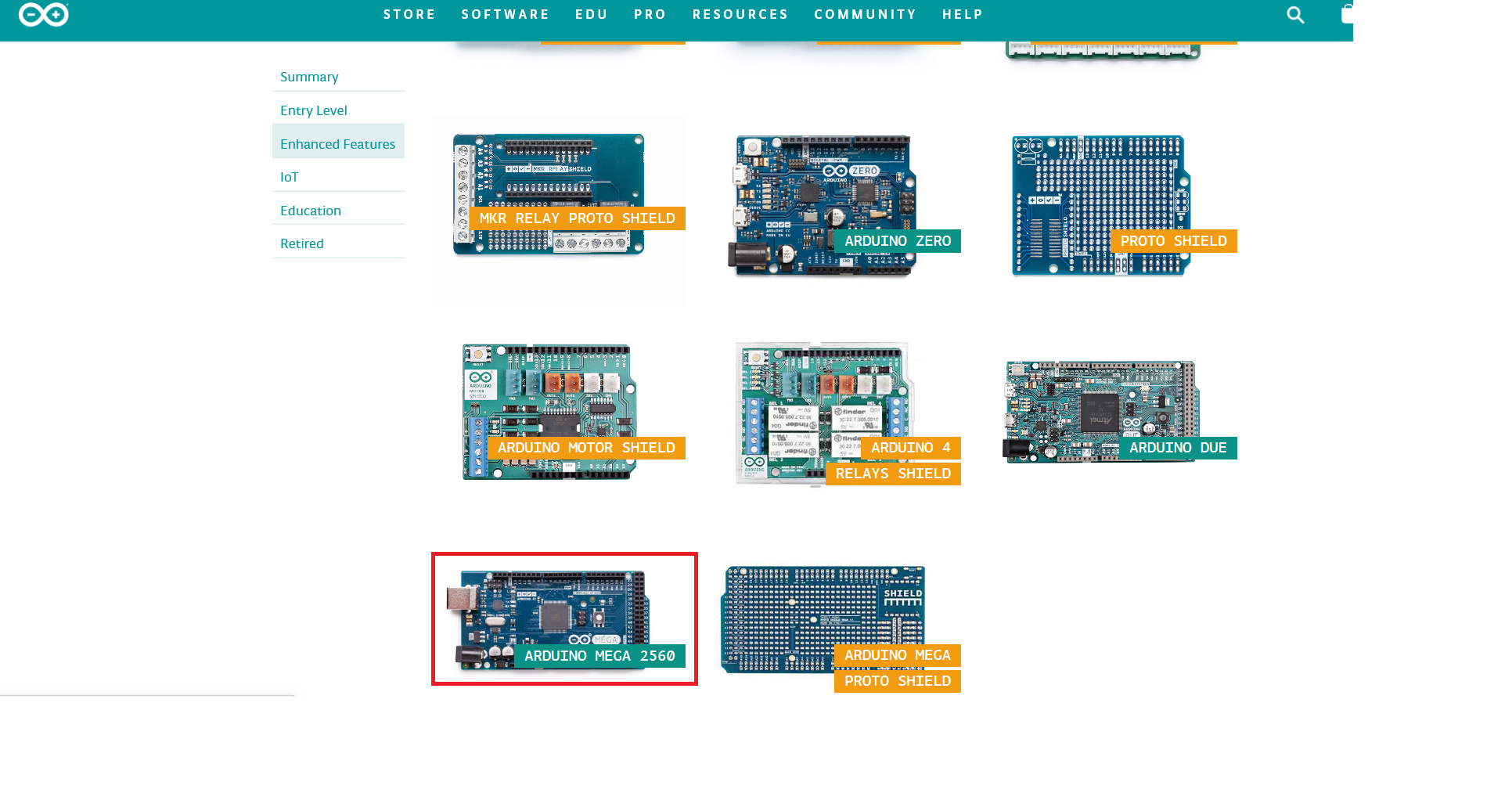Open the search magnifier icon
The width and height of the screenshot is (1512, 811).
click(1295, 15)
